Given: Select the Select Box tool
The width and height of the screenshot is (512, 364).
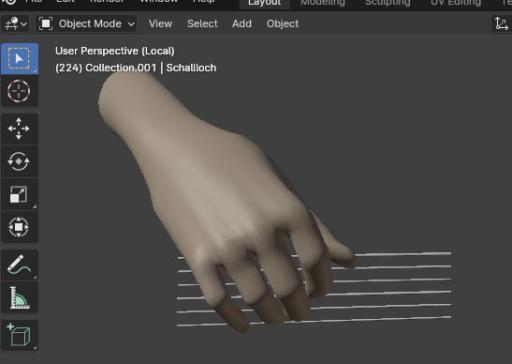Looking at the screenshot, I should [x=19, y=59].
